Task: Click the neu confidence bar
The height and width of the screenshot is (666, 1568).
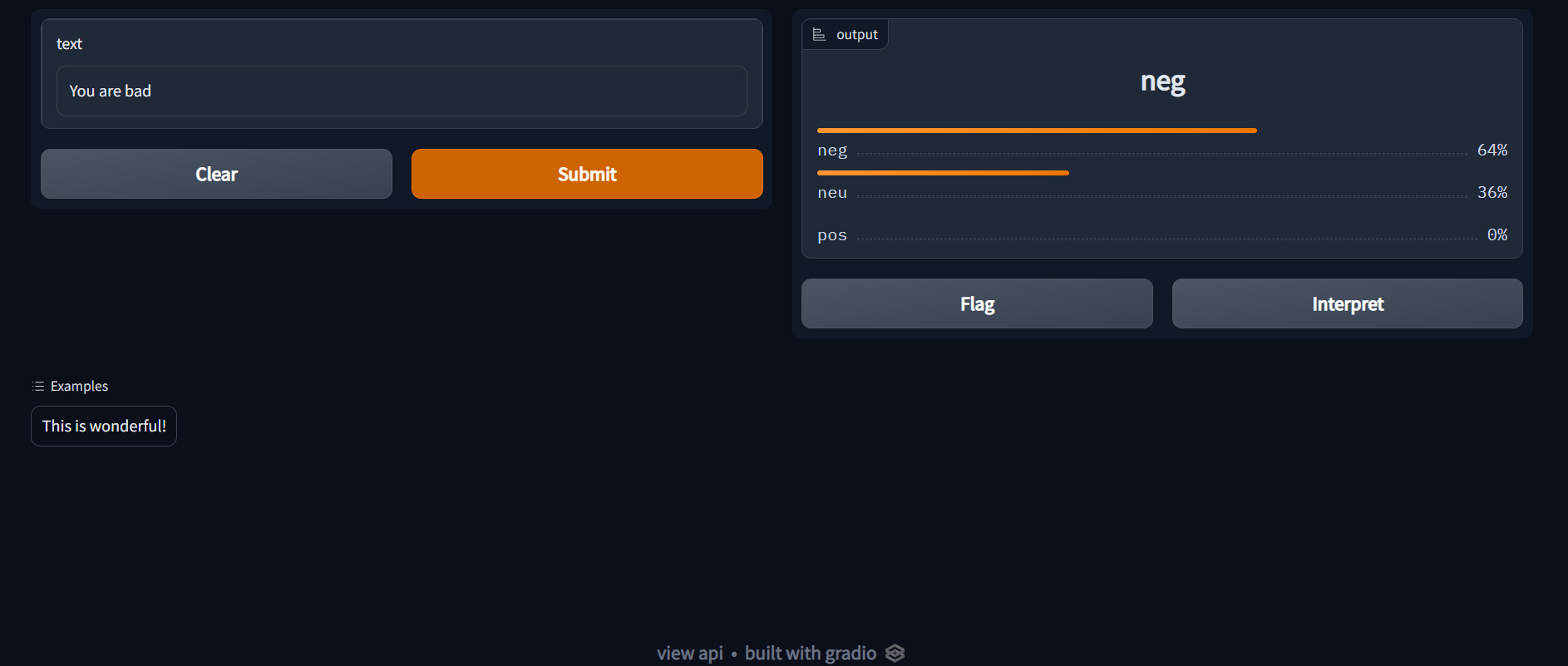Action: tap(942, 173)
